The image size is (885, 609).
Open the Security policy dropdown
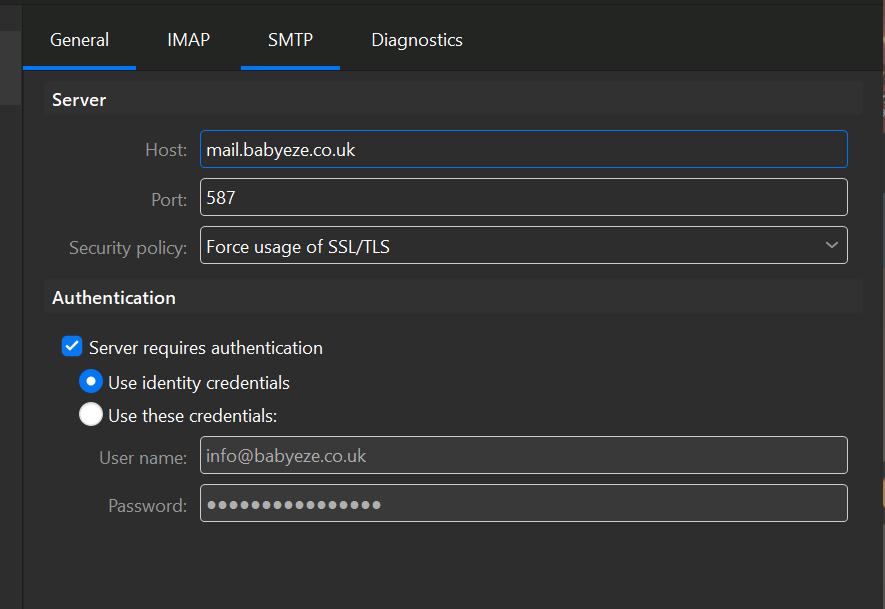coord(523,246)
